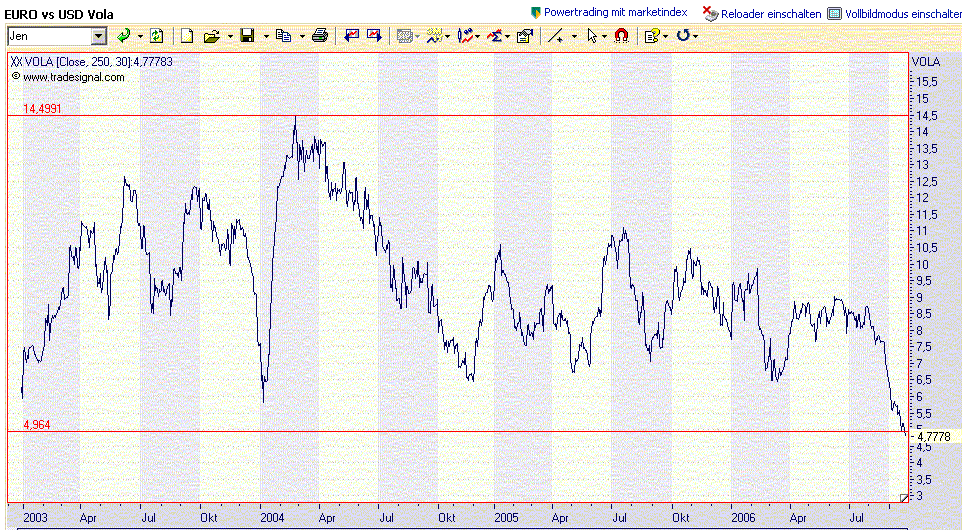Viewport: 962px width, 530px height.
Task: Expand the green arrow icon's dropdown
Action: tap(140, 37)
